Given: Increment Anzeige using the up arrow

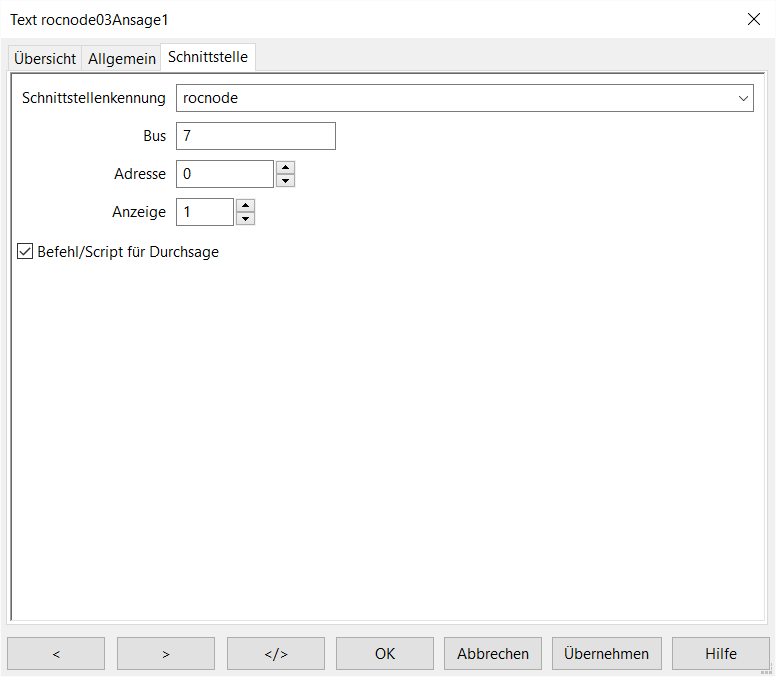Looking at the screenshot, I should click(245, 206).
